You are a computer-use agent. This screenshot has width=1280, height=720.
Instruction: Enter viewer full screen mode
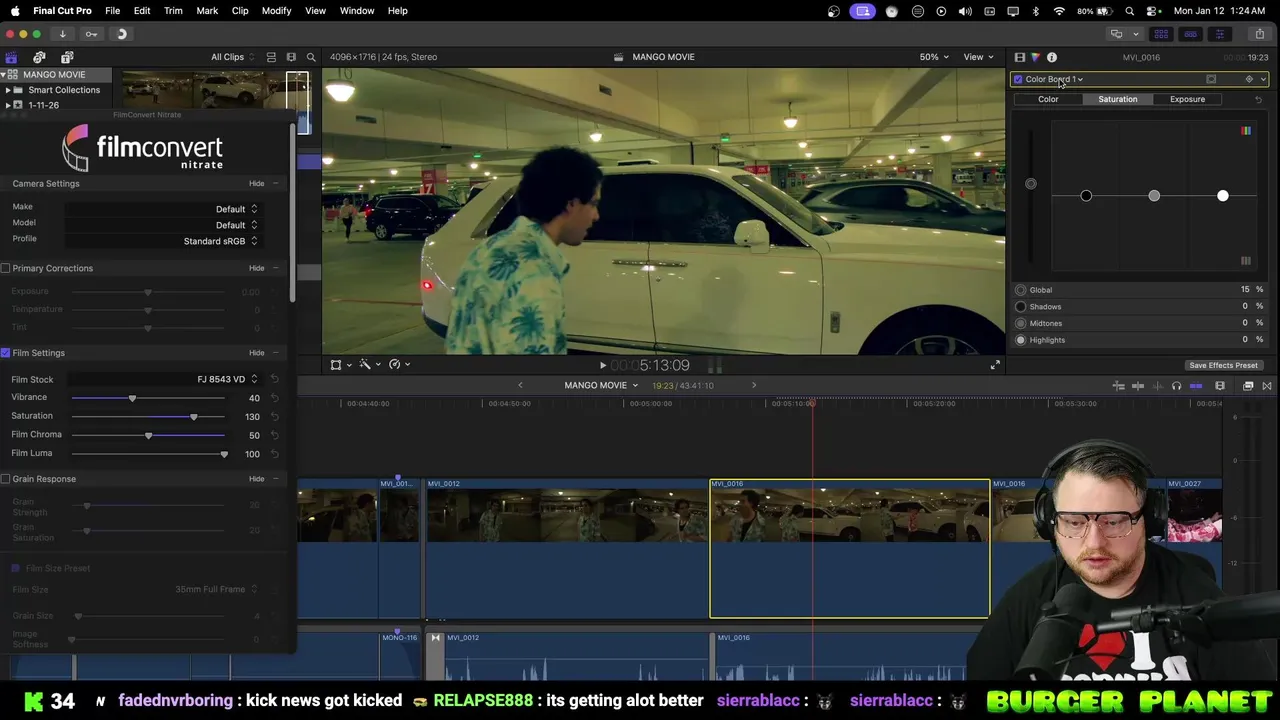[995, 365]
